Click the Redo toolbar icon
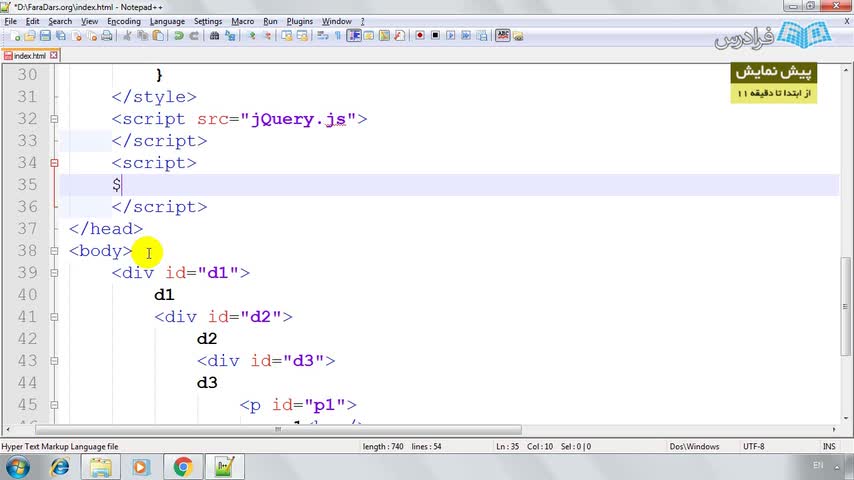Image resolution: width=854 pixels, height=480 pixels. point(193,36)
